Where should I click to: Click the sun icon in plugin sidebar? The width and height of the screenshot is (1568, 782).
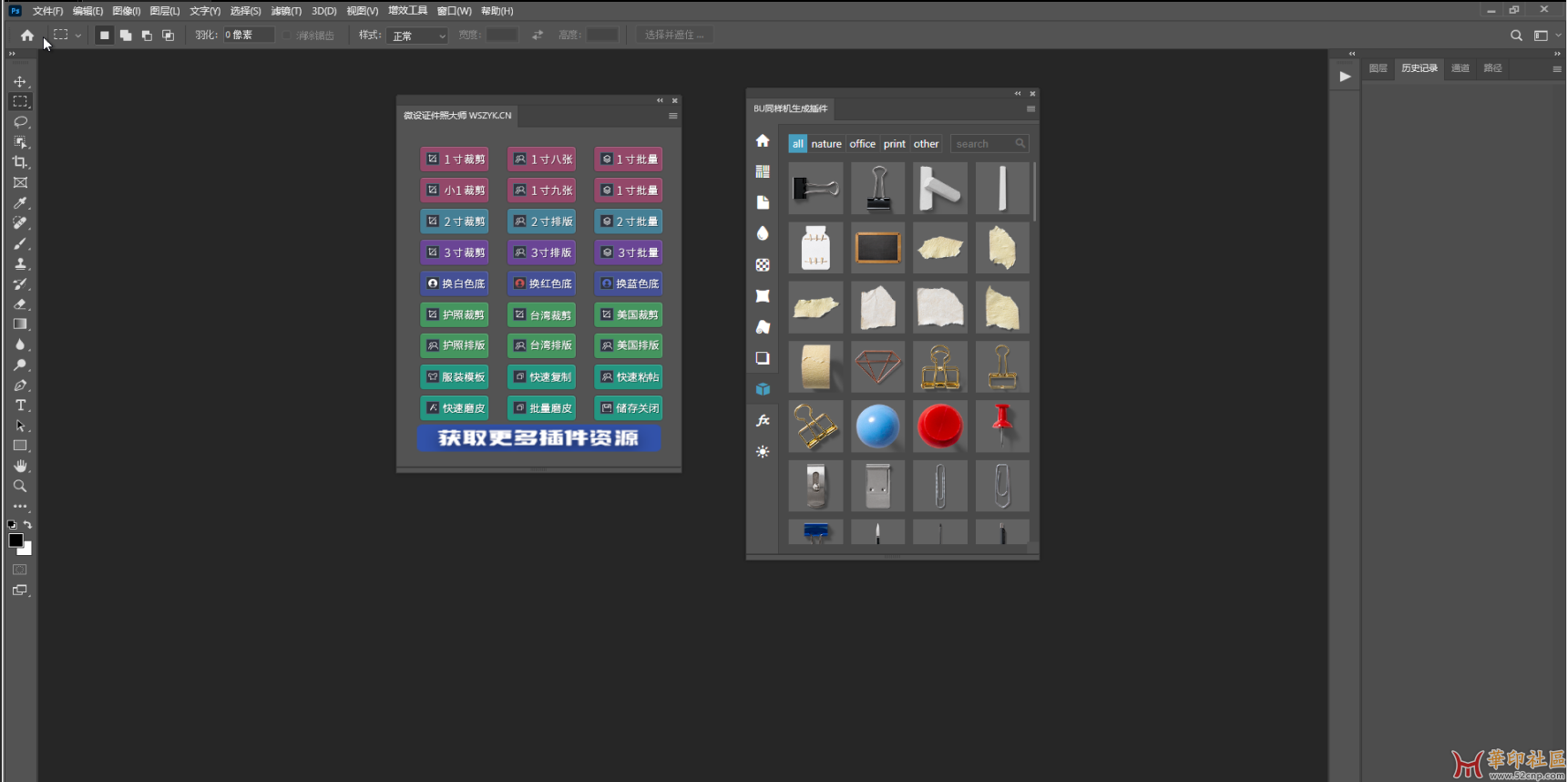pos(763,451)
